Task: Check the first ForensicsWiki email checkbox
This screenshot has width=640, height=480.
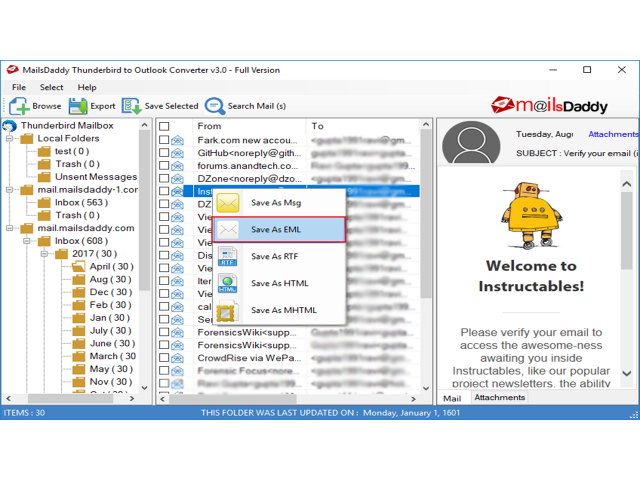Action: (x=164, y=332)
